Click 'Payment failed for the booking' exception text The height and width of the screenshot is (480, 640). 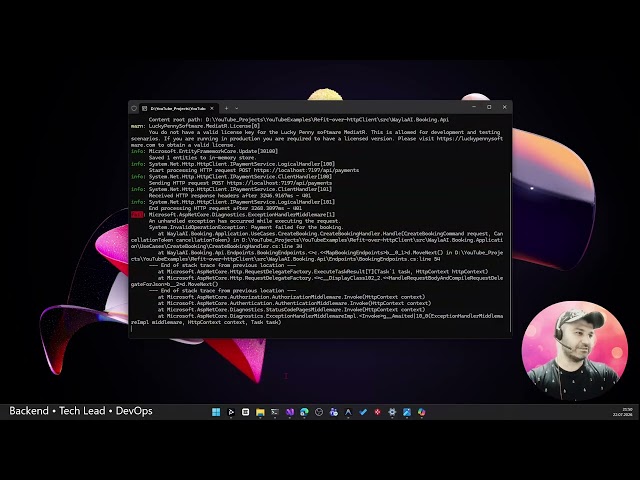(x=297, y=227)
